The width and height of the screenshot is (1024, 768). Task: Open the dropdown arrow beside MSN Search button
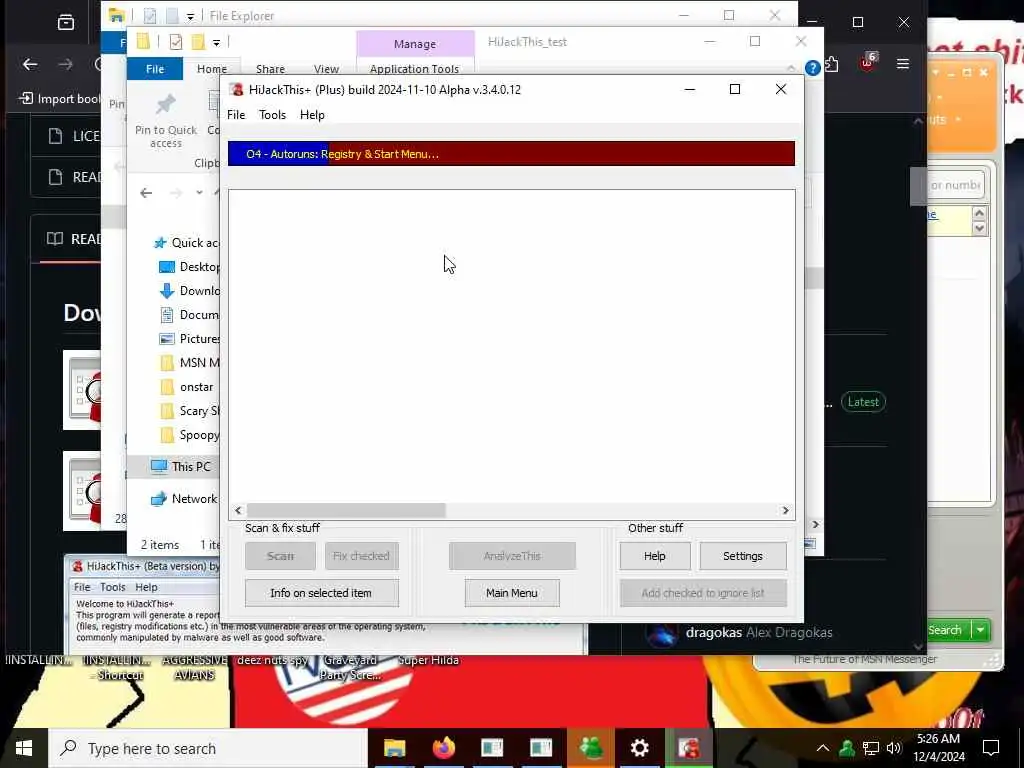tap(981, 630)
